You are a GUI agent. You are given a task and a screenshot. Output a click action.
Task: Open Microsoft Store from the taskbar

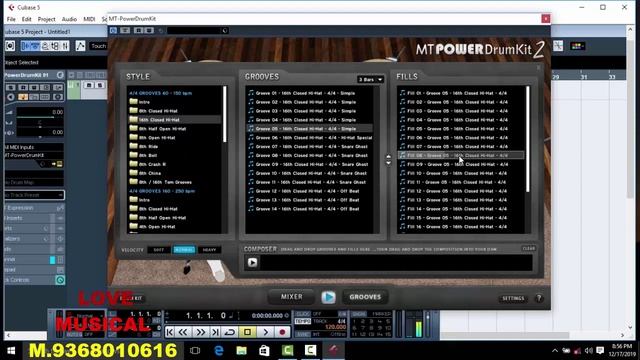pos(264,350)
